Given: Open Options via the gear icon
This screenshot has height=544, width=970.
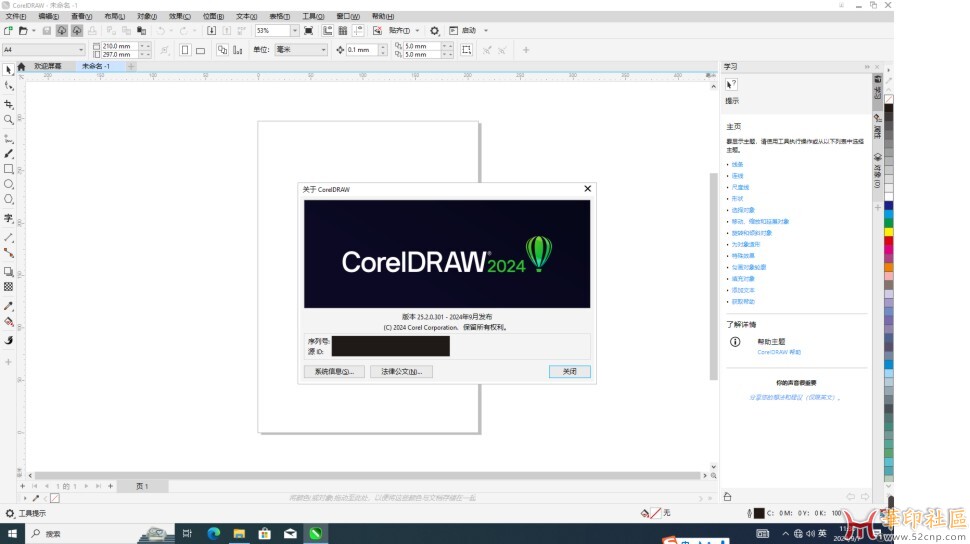Looking at the screenshot, I should (x=434, y=30).
